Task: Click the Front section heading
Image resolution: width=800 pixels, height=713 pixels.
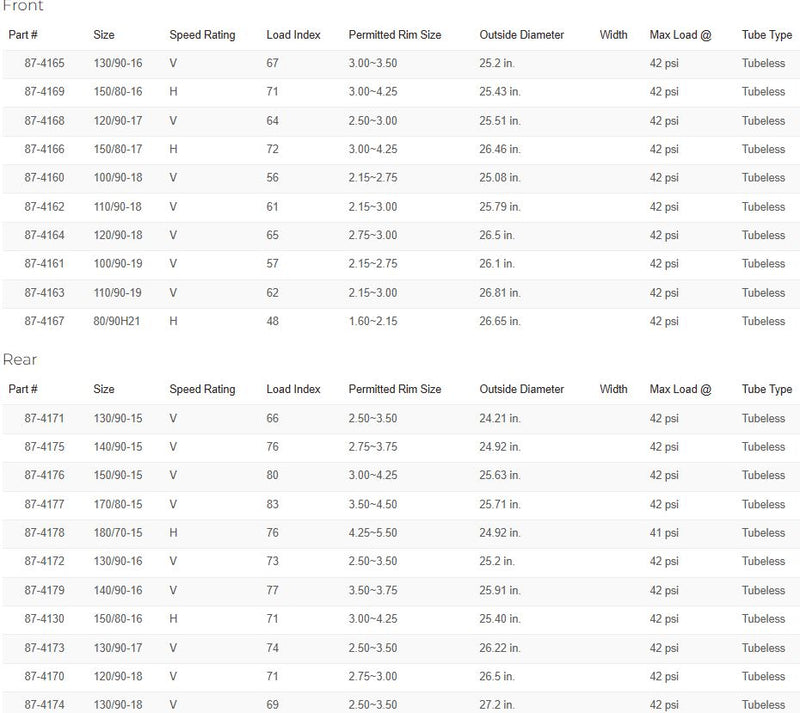Action: [23, 6]
